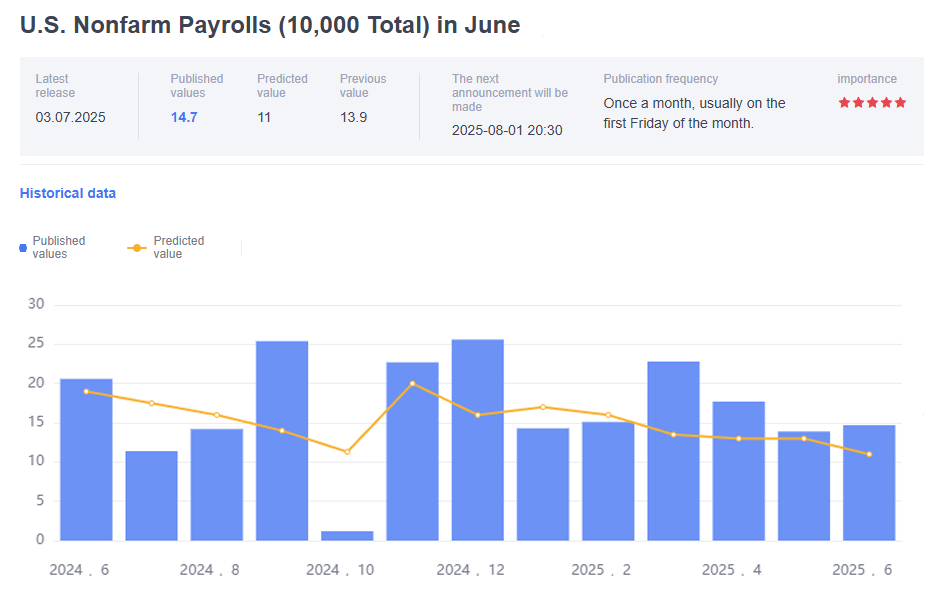
Task: Click the predicted line point at 2024.6
Action: click(86, 391)
